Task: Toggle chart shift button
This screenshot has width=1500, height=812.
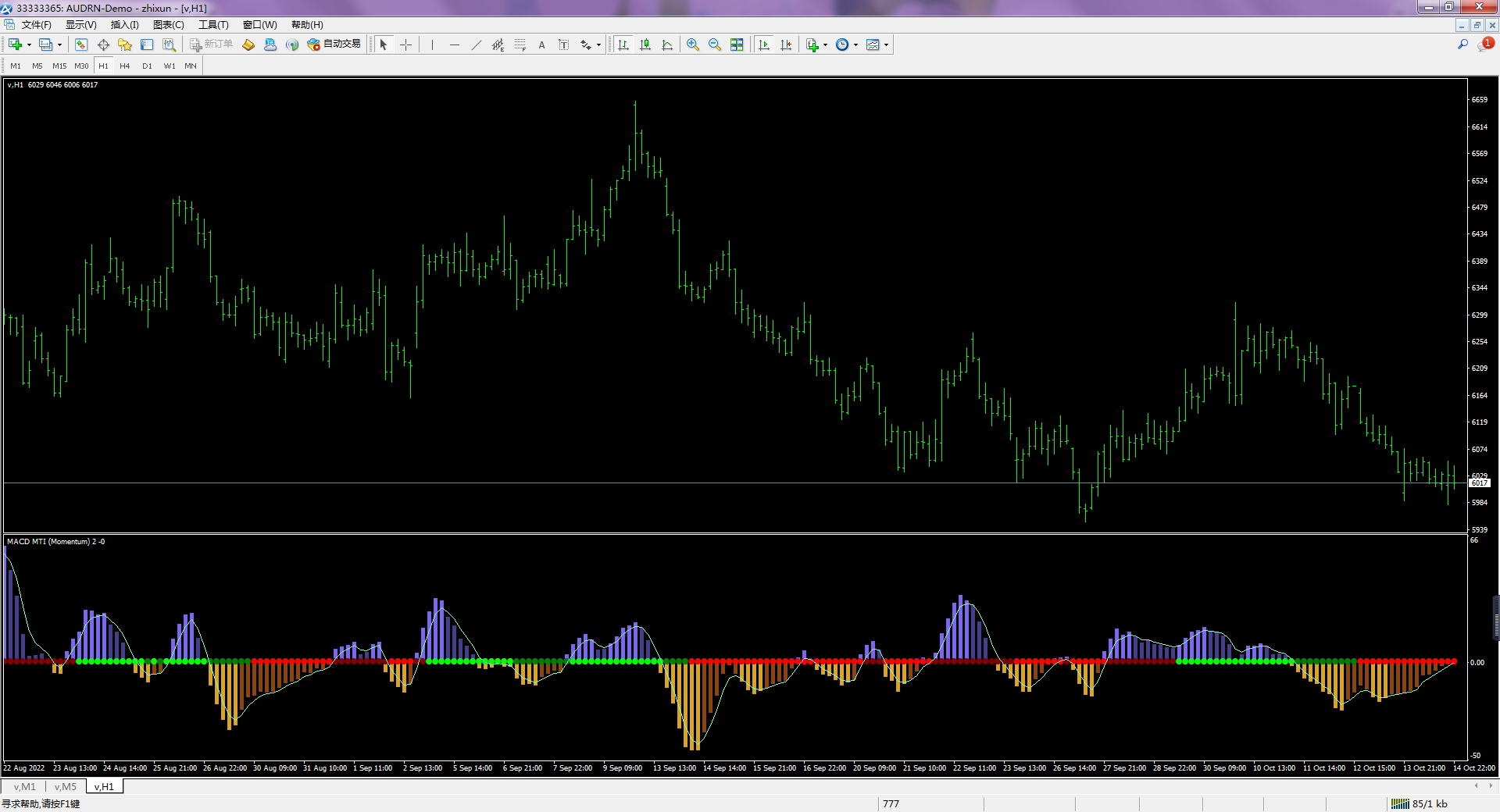Action: pos(786,45)
